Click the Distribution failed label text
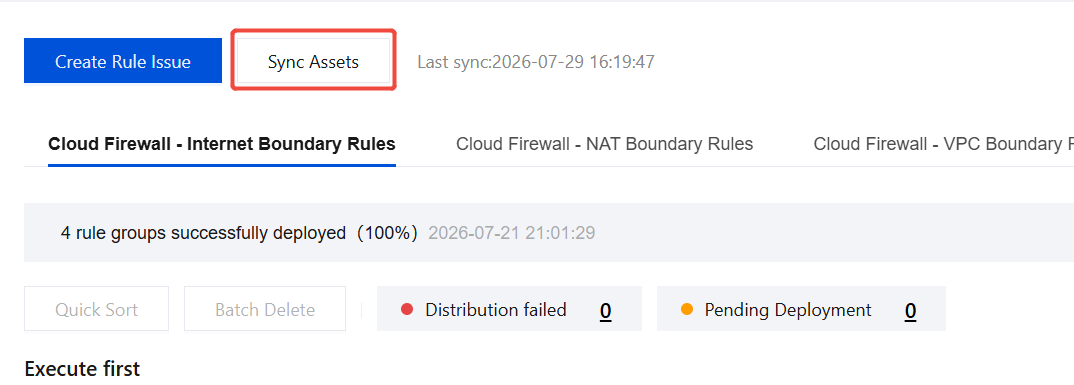 click(x=496, y=310)
